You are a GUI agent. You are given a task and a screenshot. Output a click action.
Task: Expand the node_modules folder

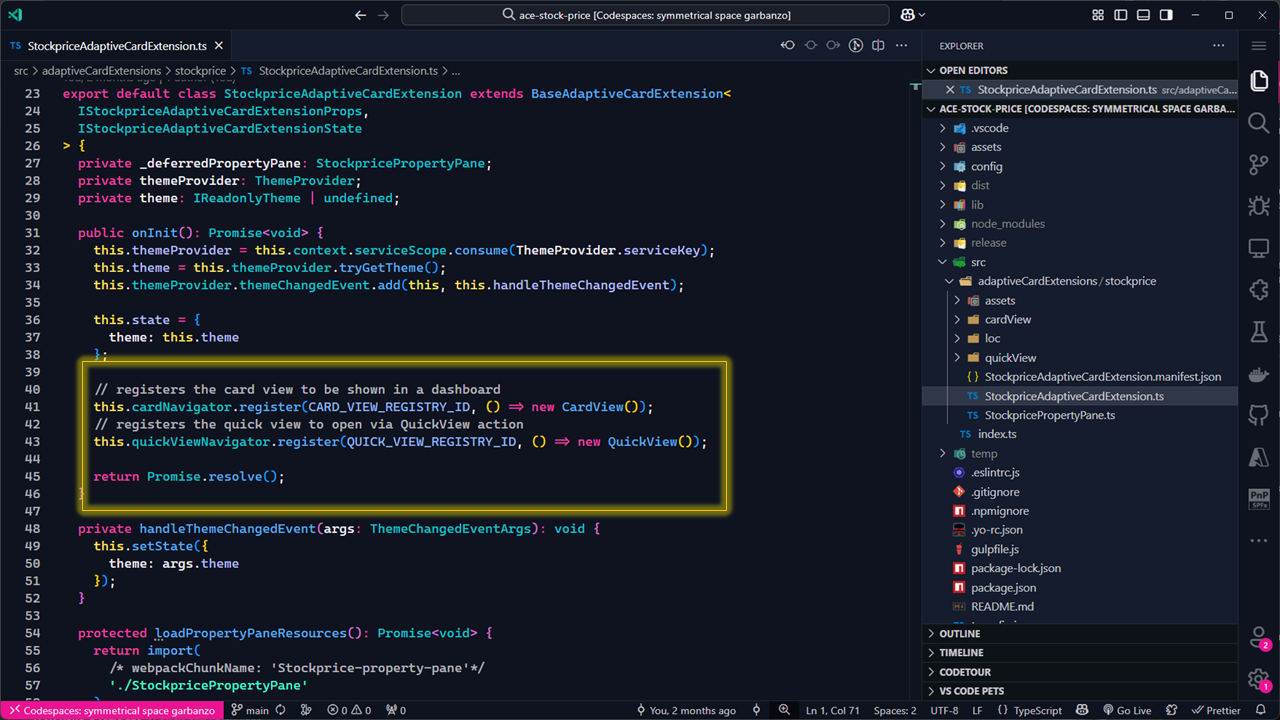1007,224
